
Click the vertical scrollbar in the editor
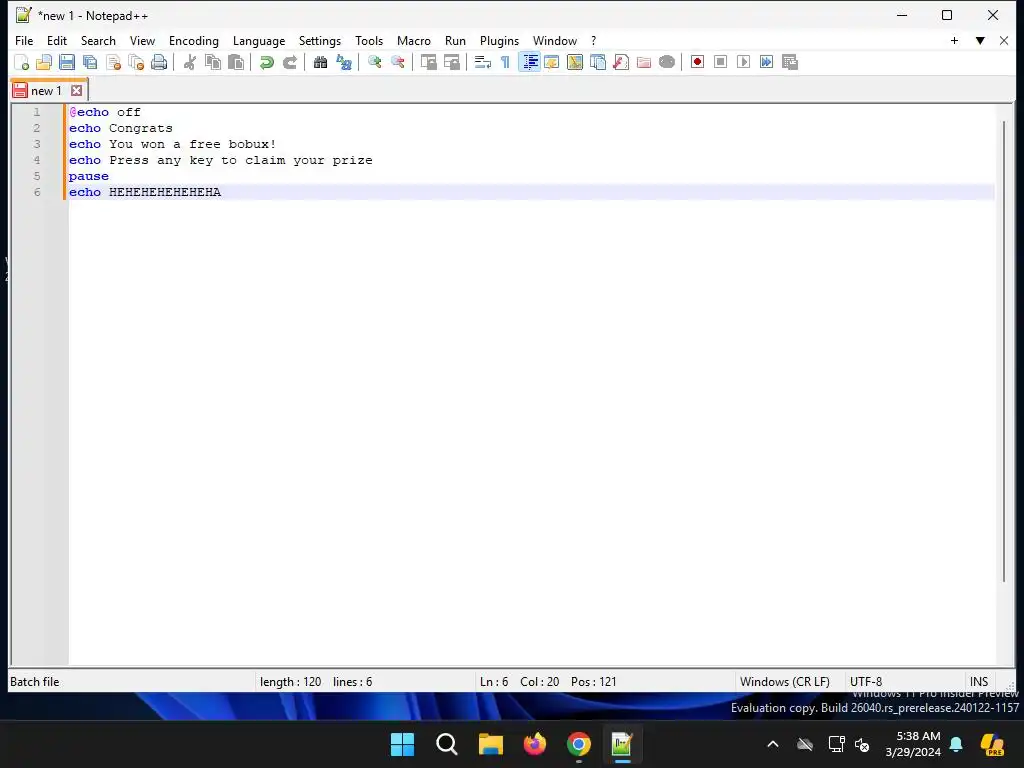1004,351
